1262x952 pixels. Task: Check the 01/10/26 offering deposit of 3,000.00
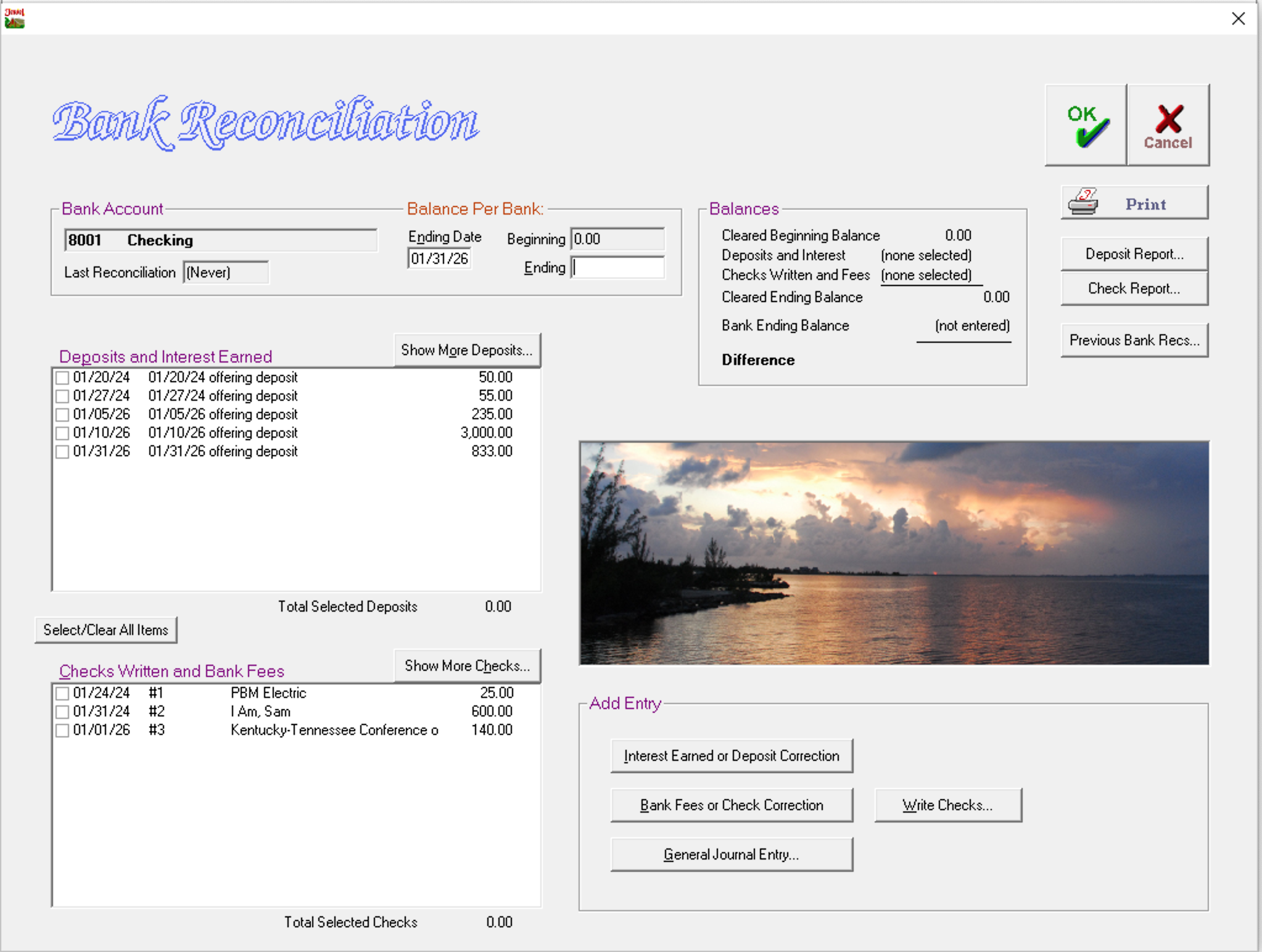click(62, 433)
